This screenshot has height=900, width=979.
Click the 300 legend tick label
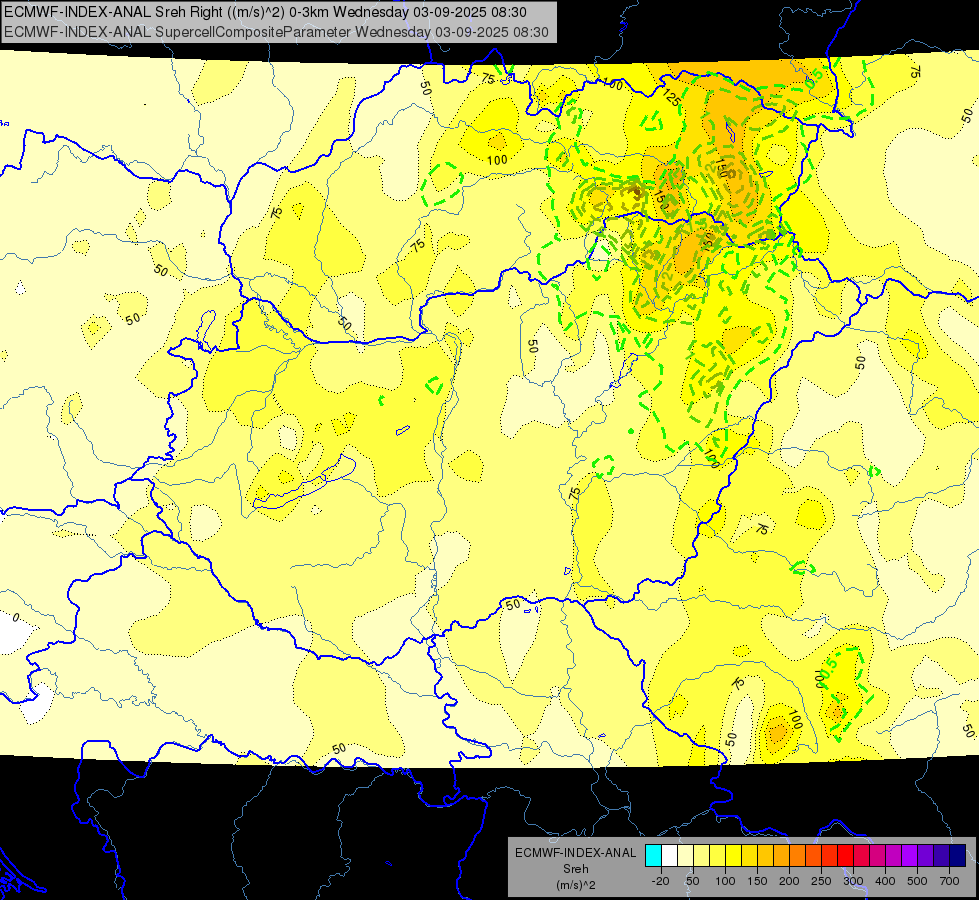[854, 881]
